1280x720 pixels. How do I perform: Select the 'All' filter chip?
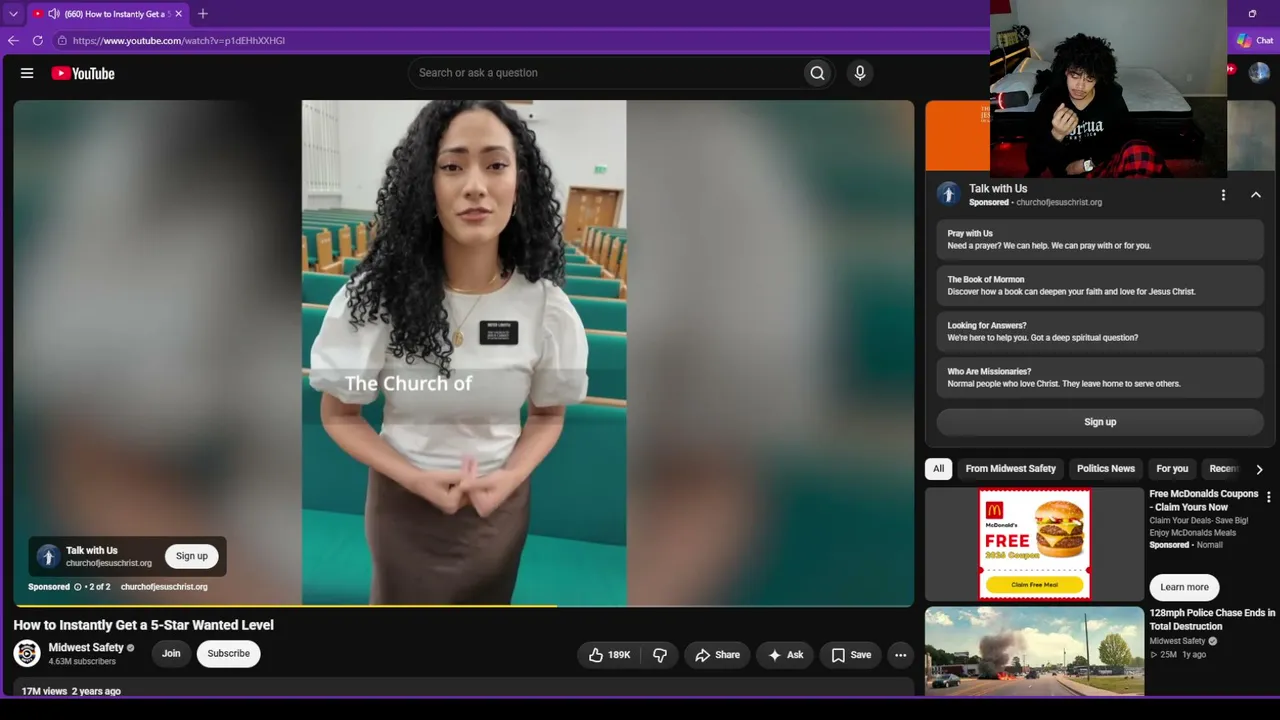pos(938,469)
